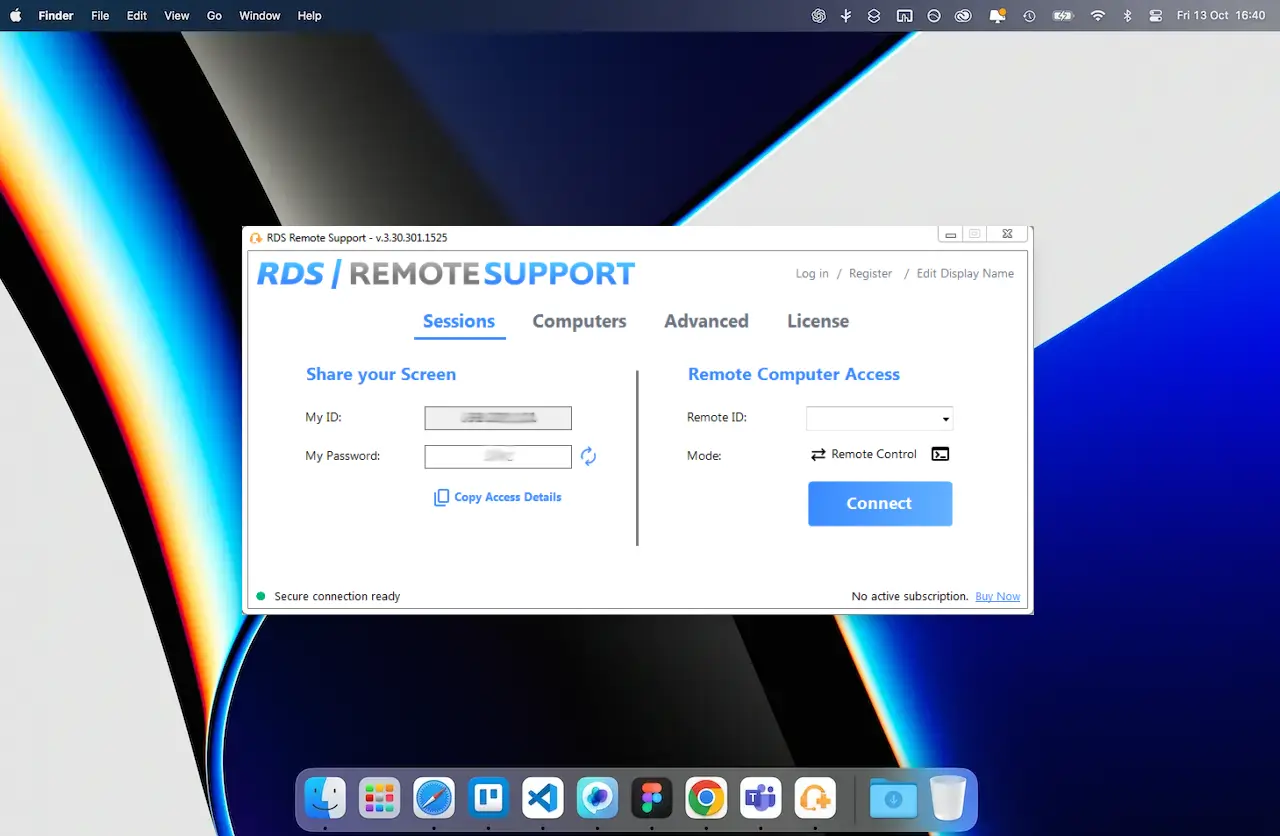Click Edit Display Name

[964, 273]
